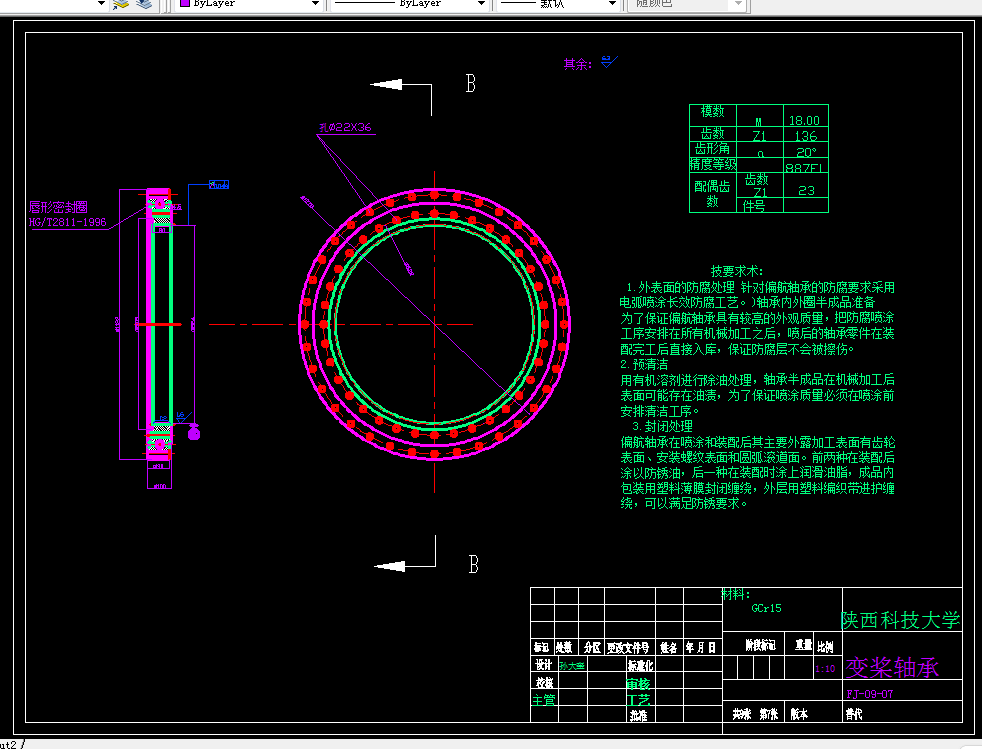Select the 20° pressure angle value

[x=806, y=152]
